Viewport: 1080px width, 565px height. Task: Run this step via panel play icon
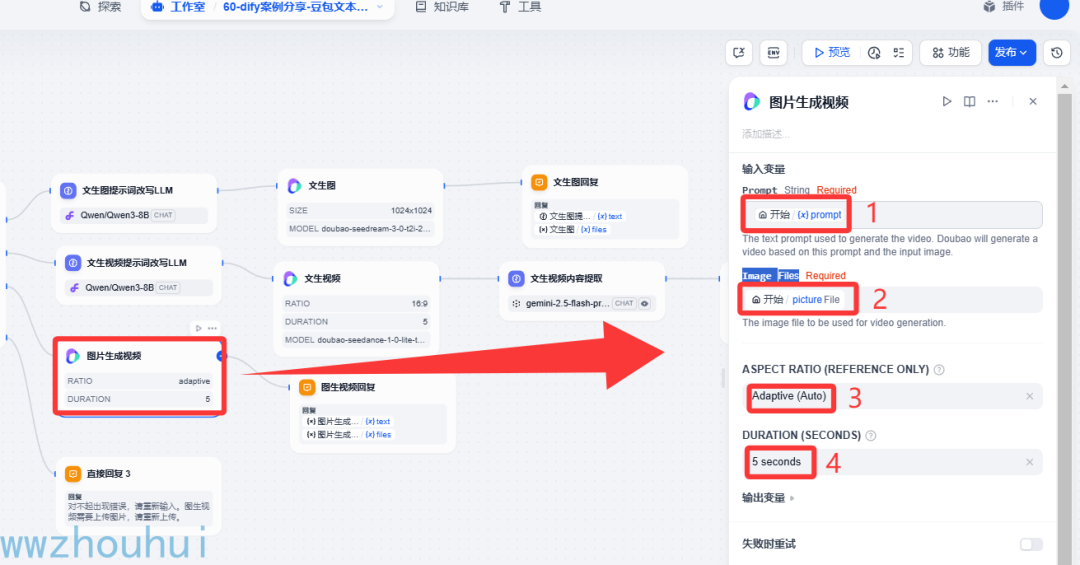pyautogui.click(x=946, y=101)
